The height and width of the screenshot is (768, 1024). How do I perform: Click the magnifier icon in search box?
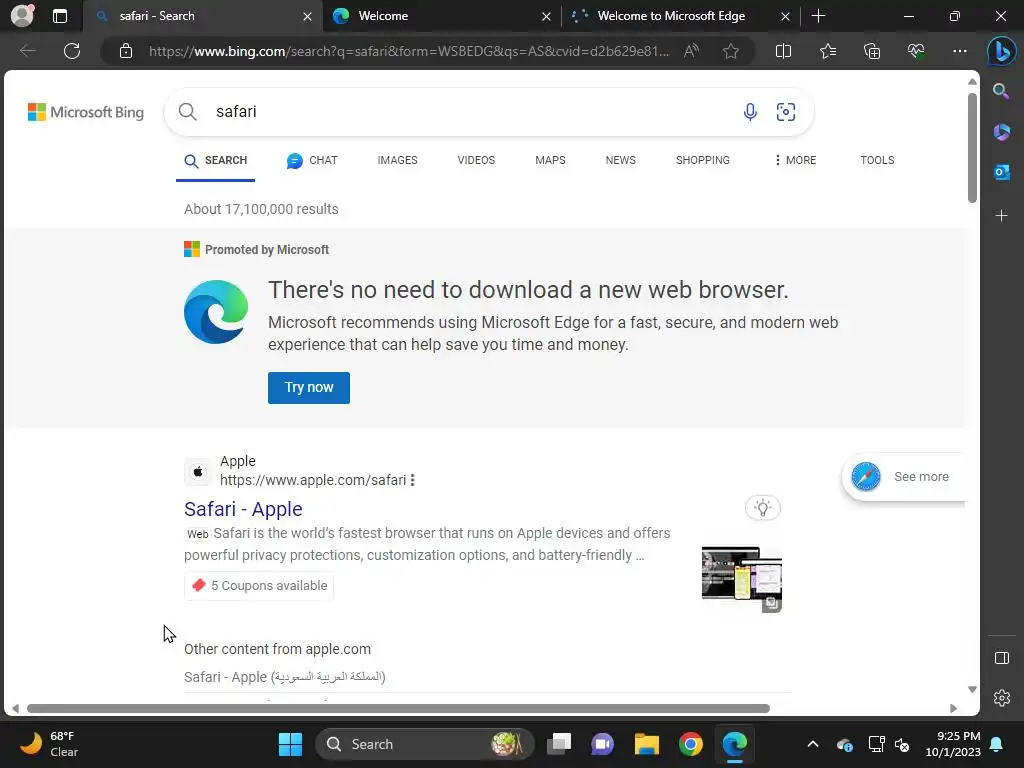coord(187,112)
